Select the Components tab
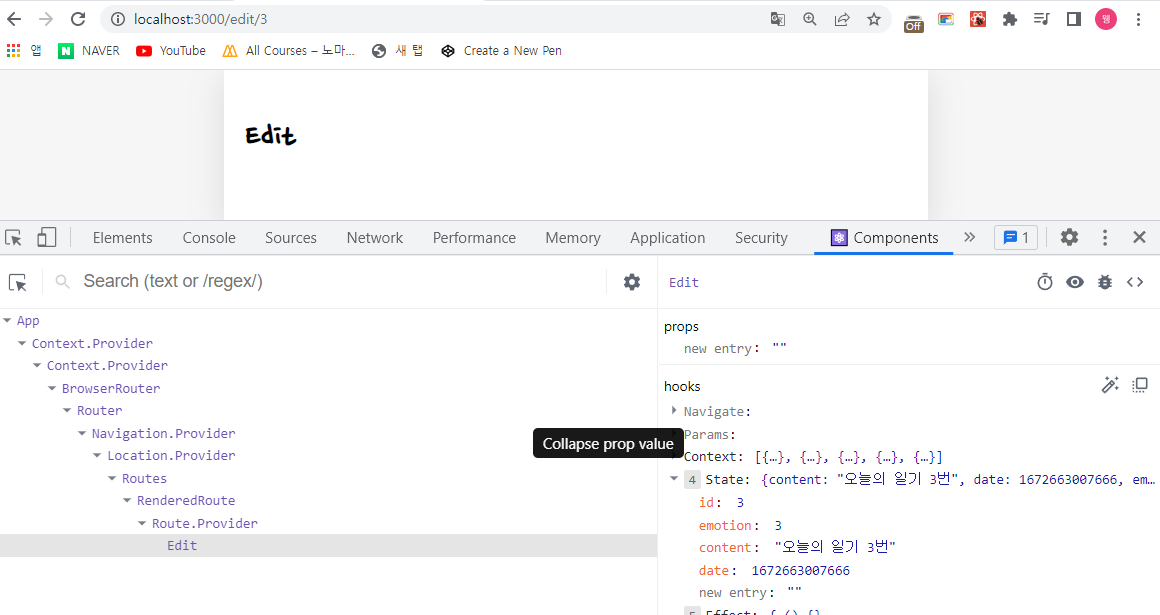1160x615 pixels. pyautogui.click(x=884, y=238)
